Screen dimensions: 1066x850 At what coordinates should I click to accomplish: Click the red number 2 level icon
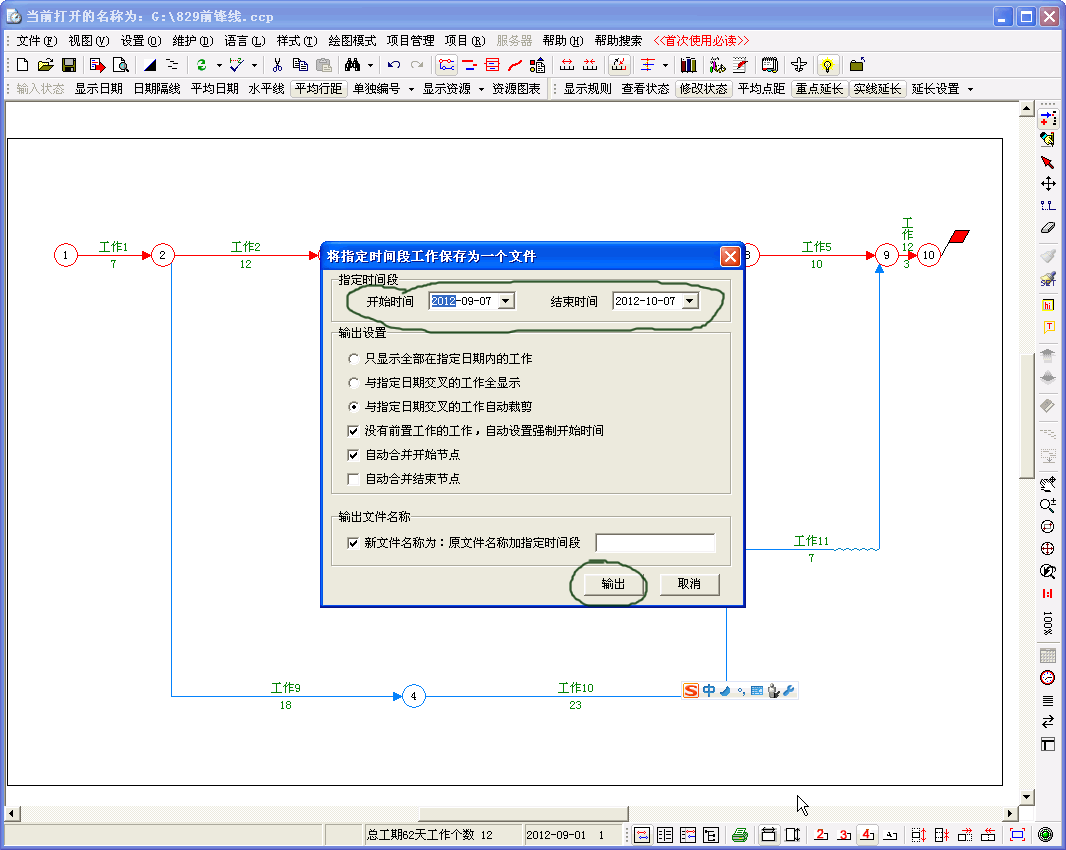821,834
